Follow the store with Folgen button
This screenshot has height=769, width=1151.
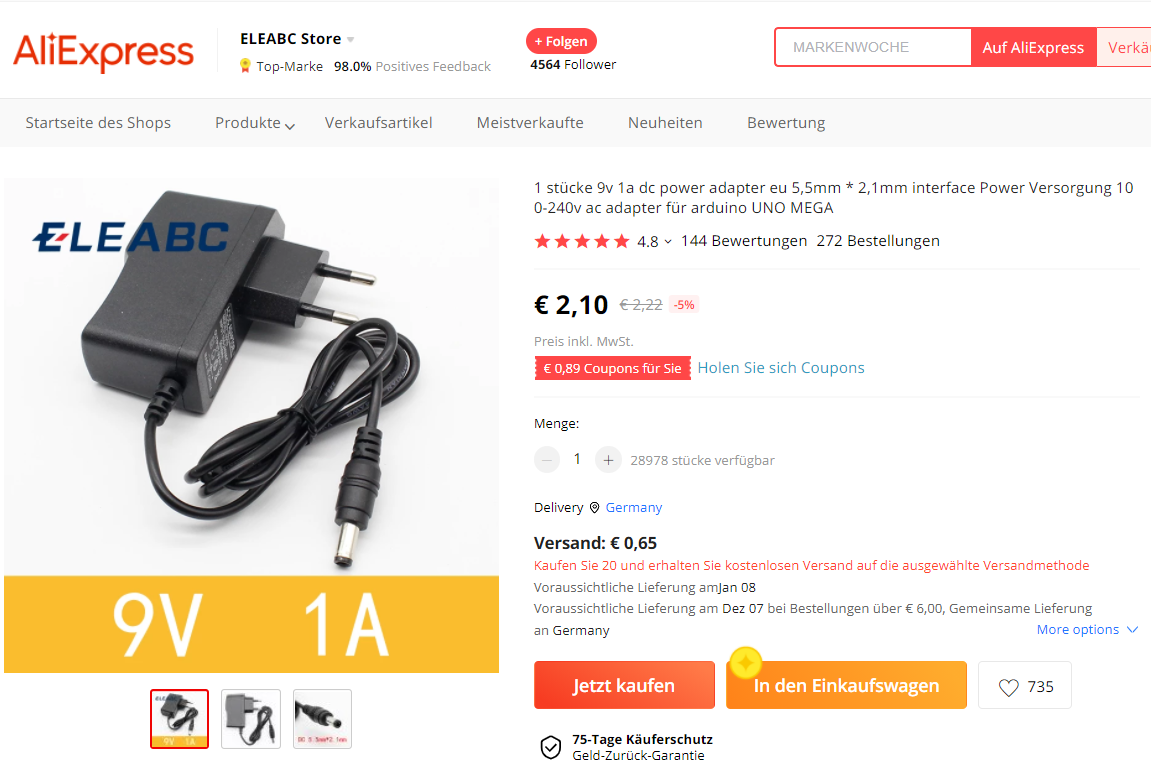[562, 41]
